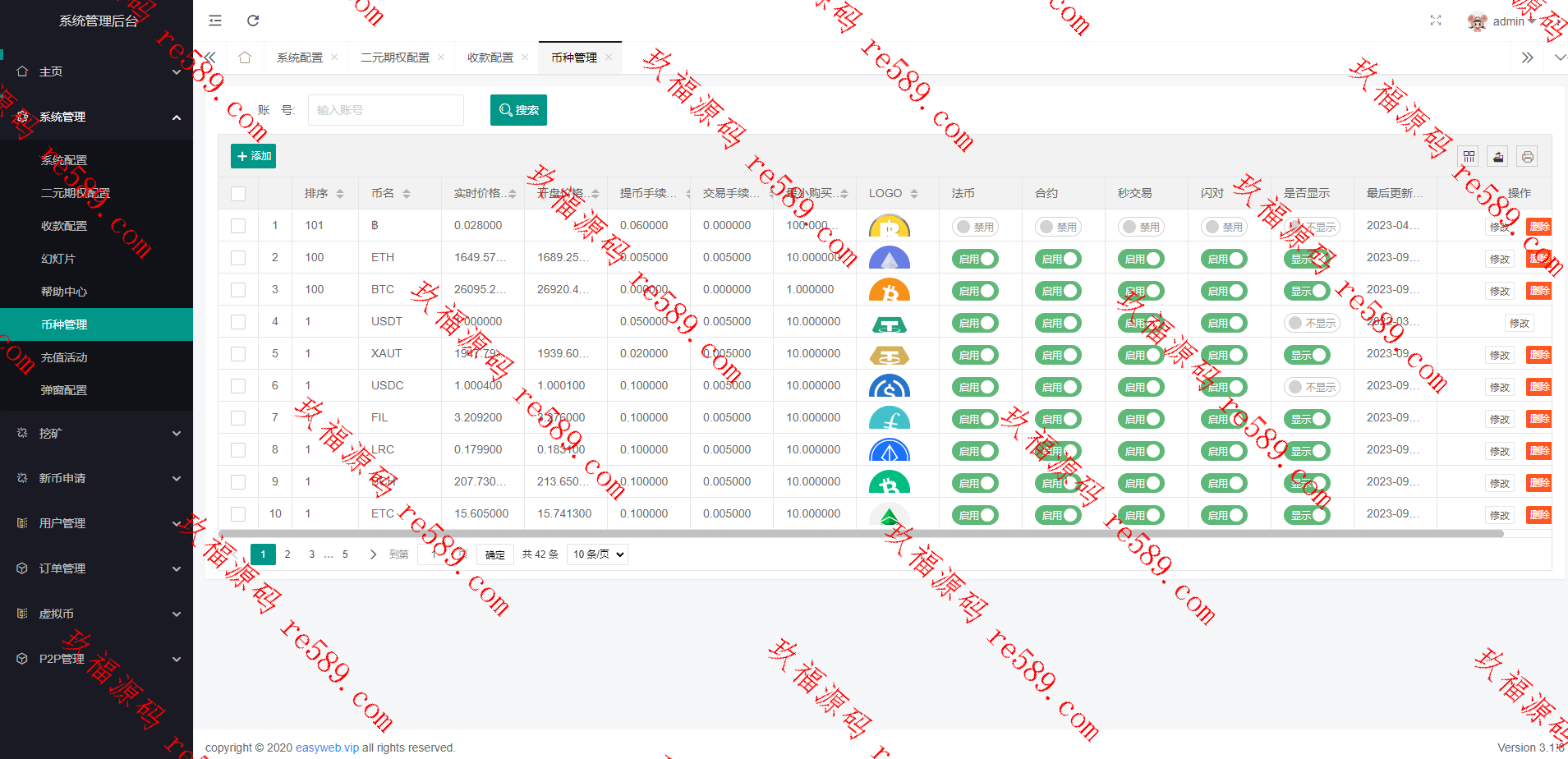Expand 新币申请 sidebar menu
The height and width of the screenshot is (759, 1568).
click(96, 478)
